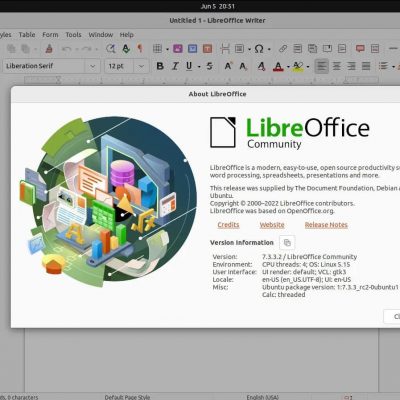Viewport: 400px width, 400px height.
Task: Toggle Bold formatting
Action: point(160,66)
